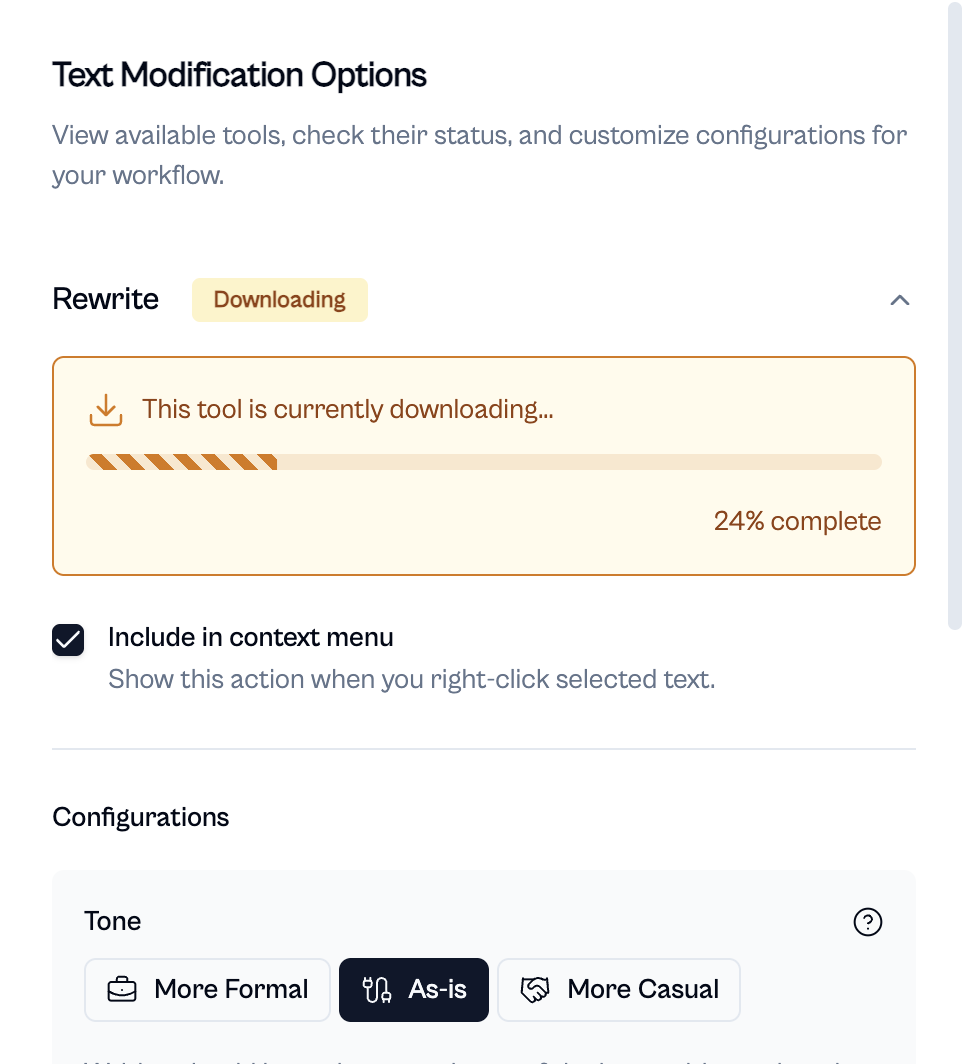Image resolution: width=966 pixels, height=1064 pixels.
Task: Collapse the Rewrite section chevron
Action: click(900, 300)
